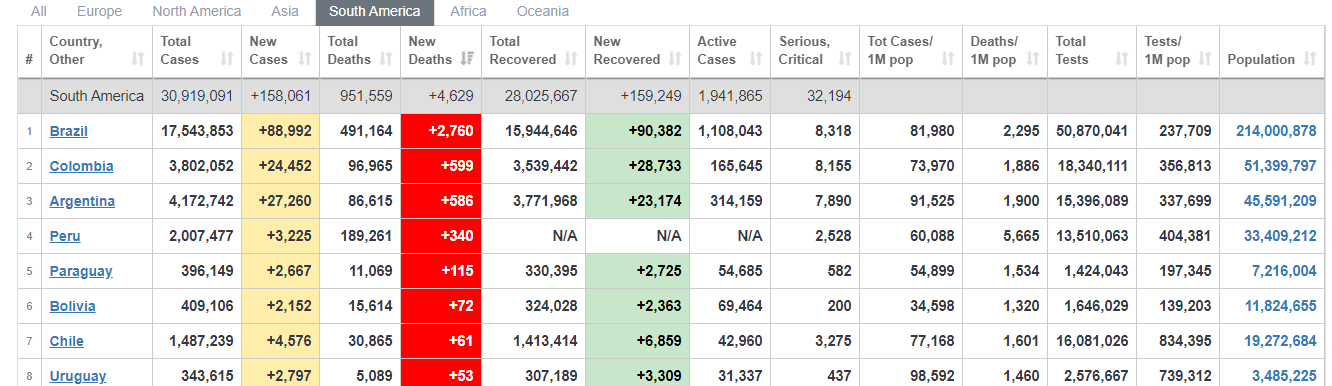The width and height of the screenshot is (1332, 386).
Task: Click Brazil's new cases cell +88,992
Action: point(280,131)
